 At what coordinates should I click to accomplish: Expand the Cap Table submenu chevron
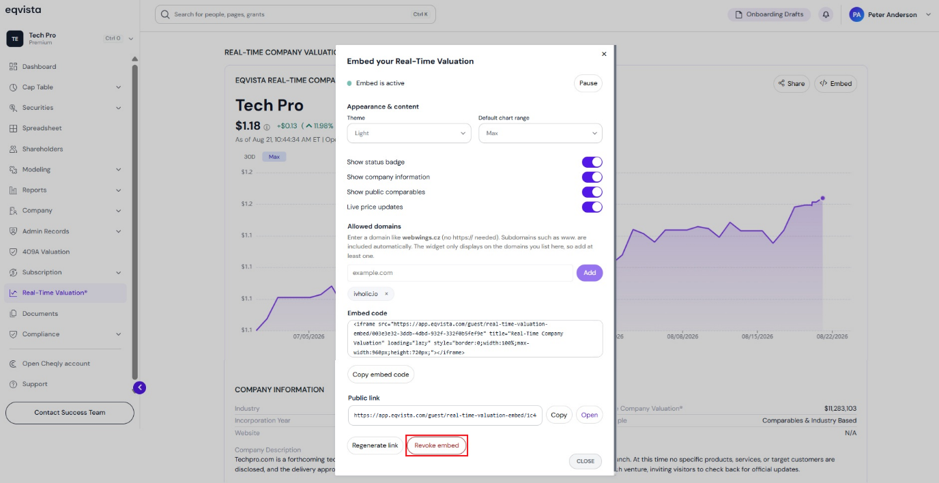[118, 87]
